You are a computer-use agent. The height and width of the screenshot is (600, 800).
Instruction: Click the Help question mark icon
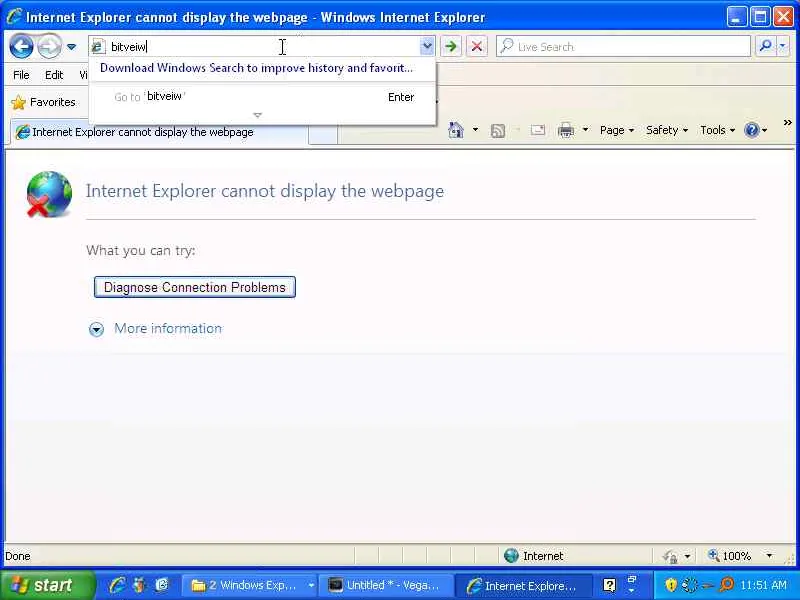(x=752, y=131)
